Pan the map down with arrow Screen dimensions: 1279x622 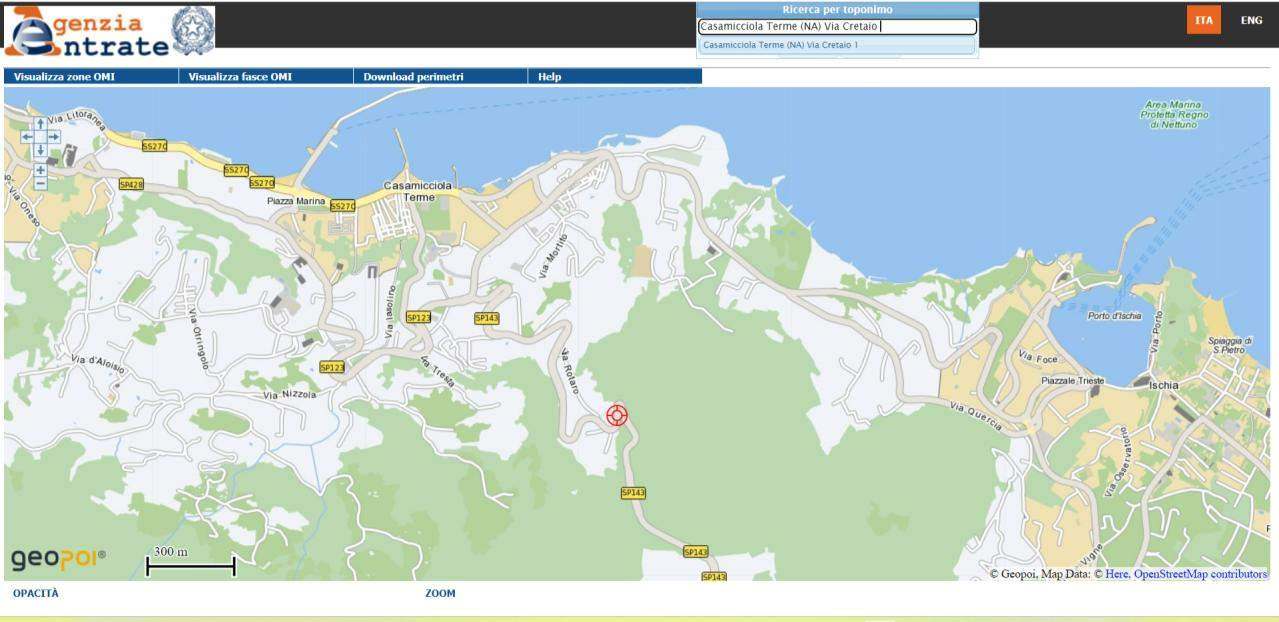(x=40, y=151)
